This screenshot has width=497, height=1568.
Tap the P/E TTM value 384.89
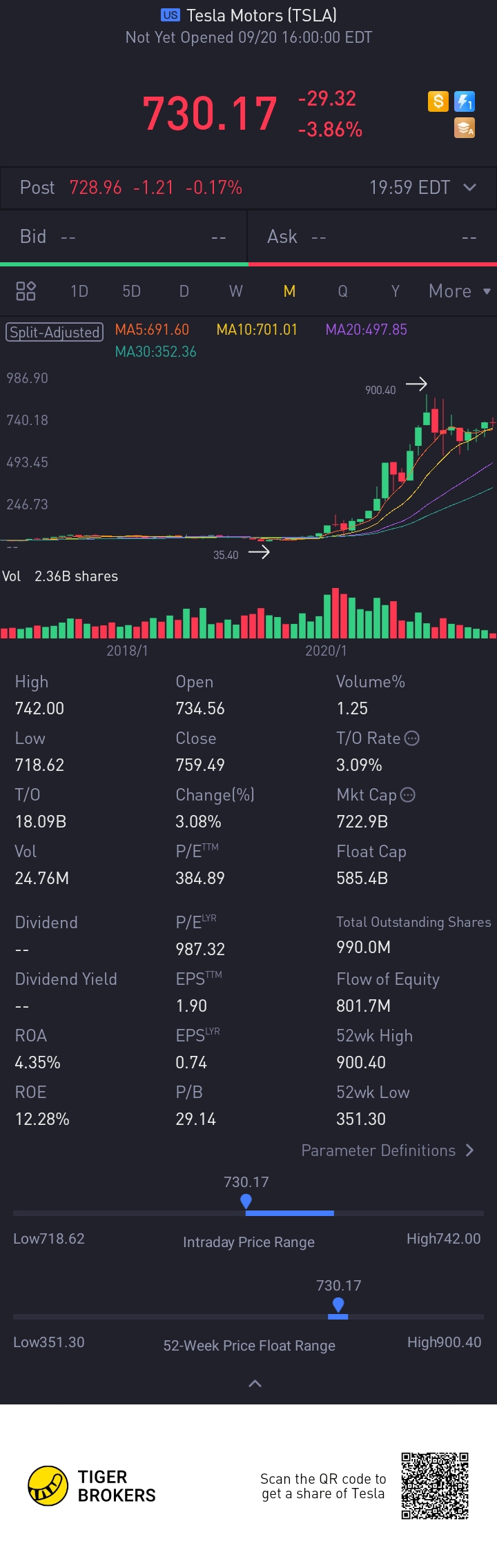pyautogui.click(x=200, y=878)
